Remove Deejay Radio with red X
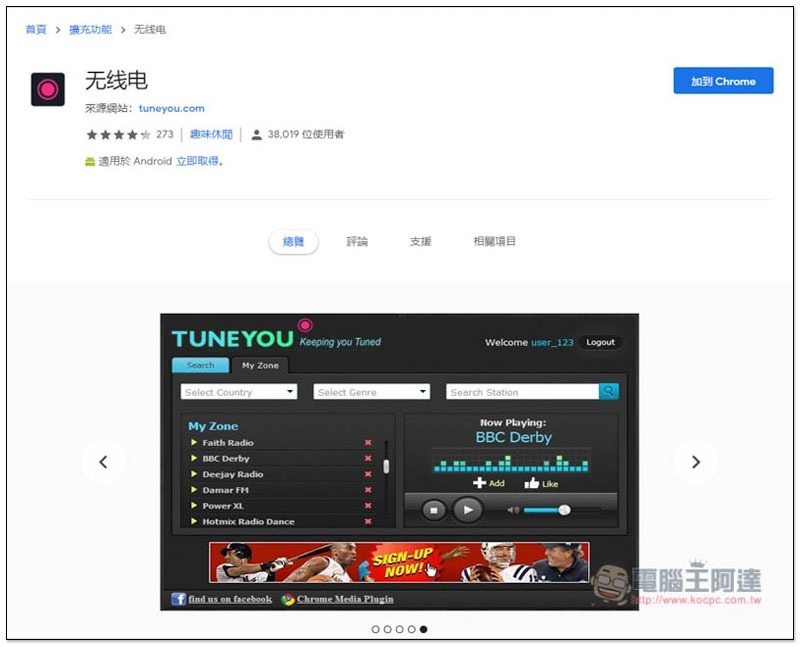 pyautogui.click(x=368, y=474)
